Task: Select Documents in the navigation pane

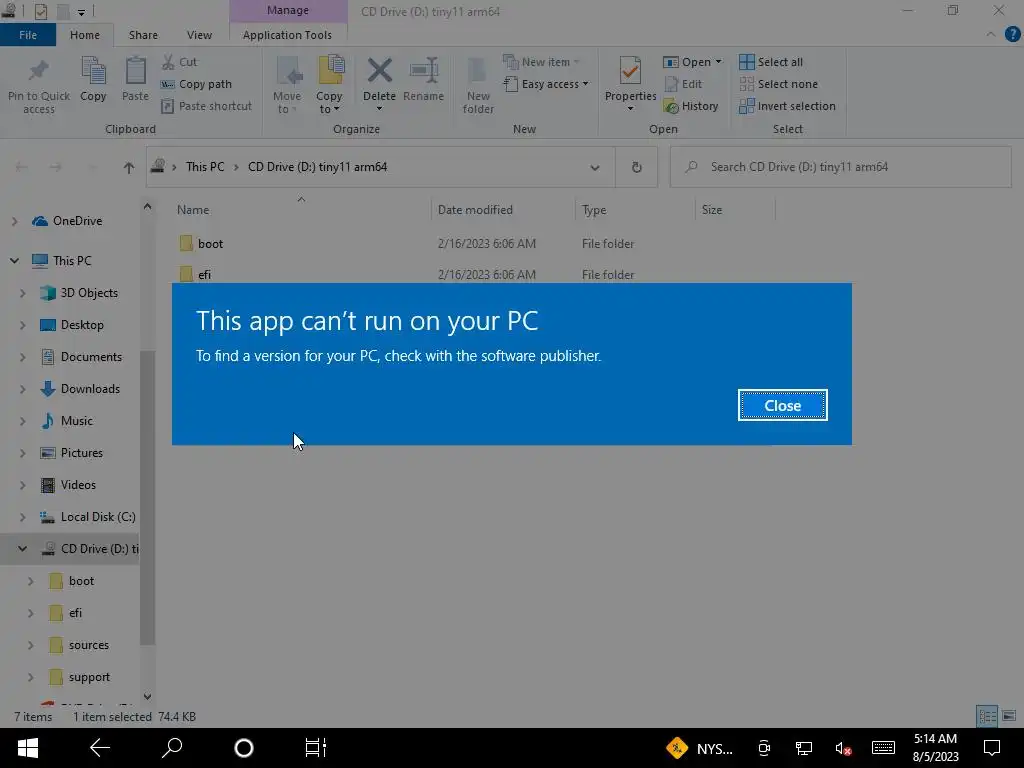Action: coord(91,357)
